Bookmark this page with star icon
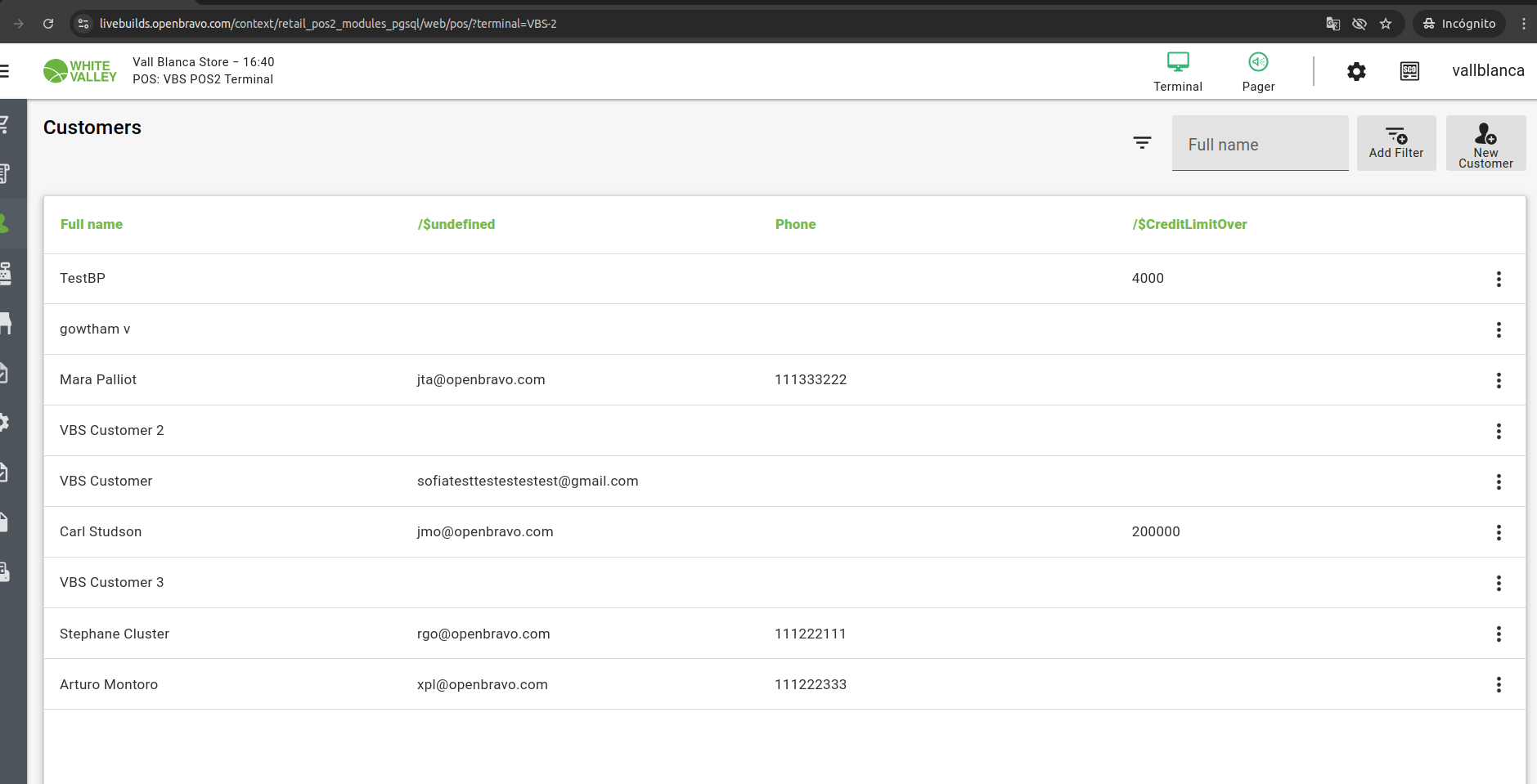This screenshot has width=1537, height=784. click(1385, 24)
